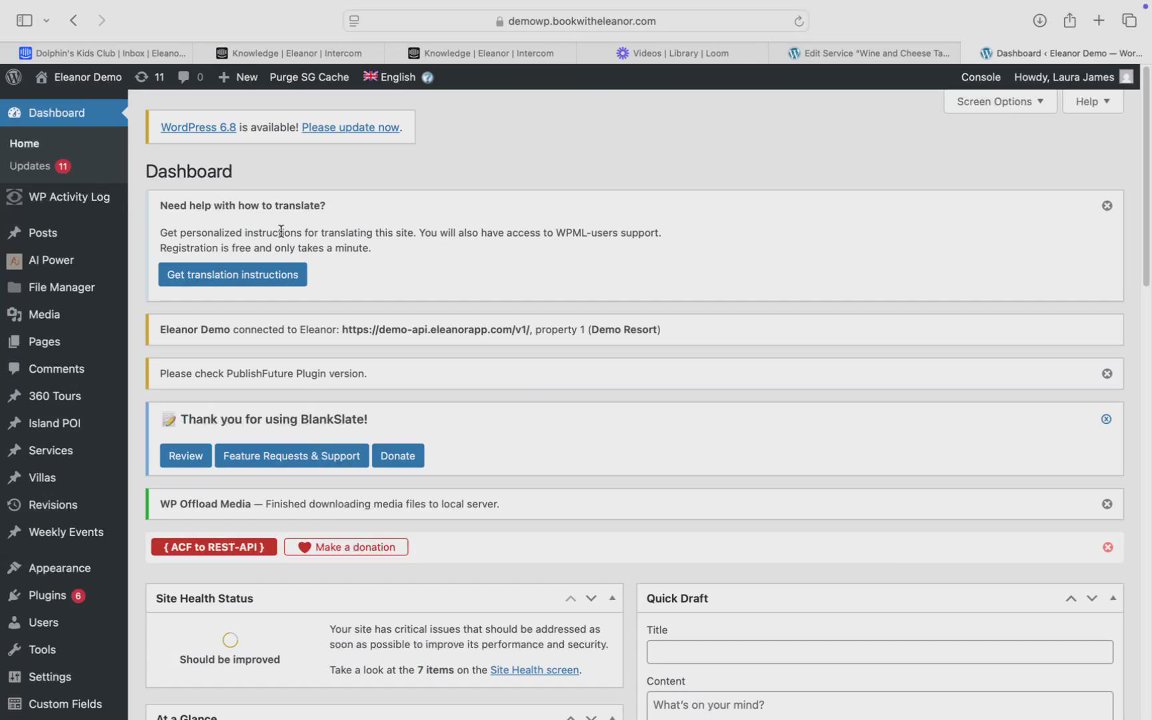Open Updates submenu under Dashboard

(40, 166)
